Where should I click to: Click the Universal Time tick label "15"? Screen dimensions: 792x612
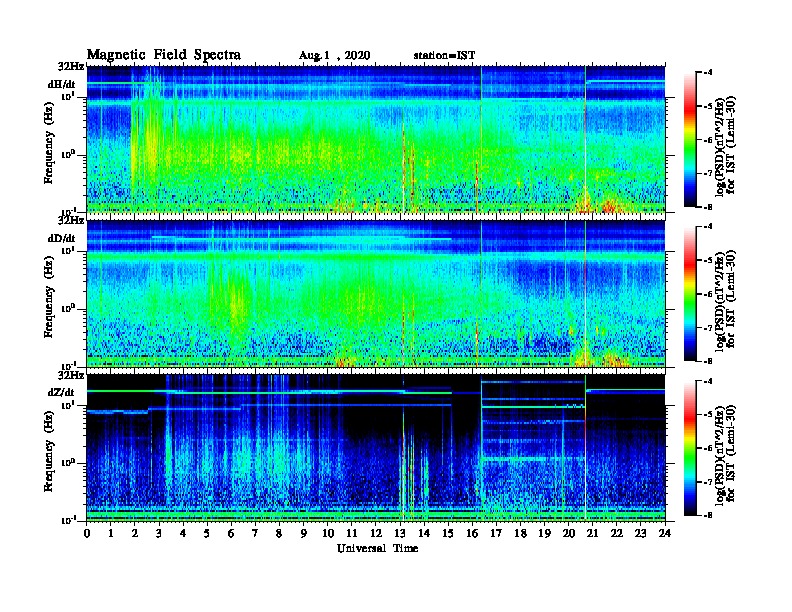click(448, 534)
